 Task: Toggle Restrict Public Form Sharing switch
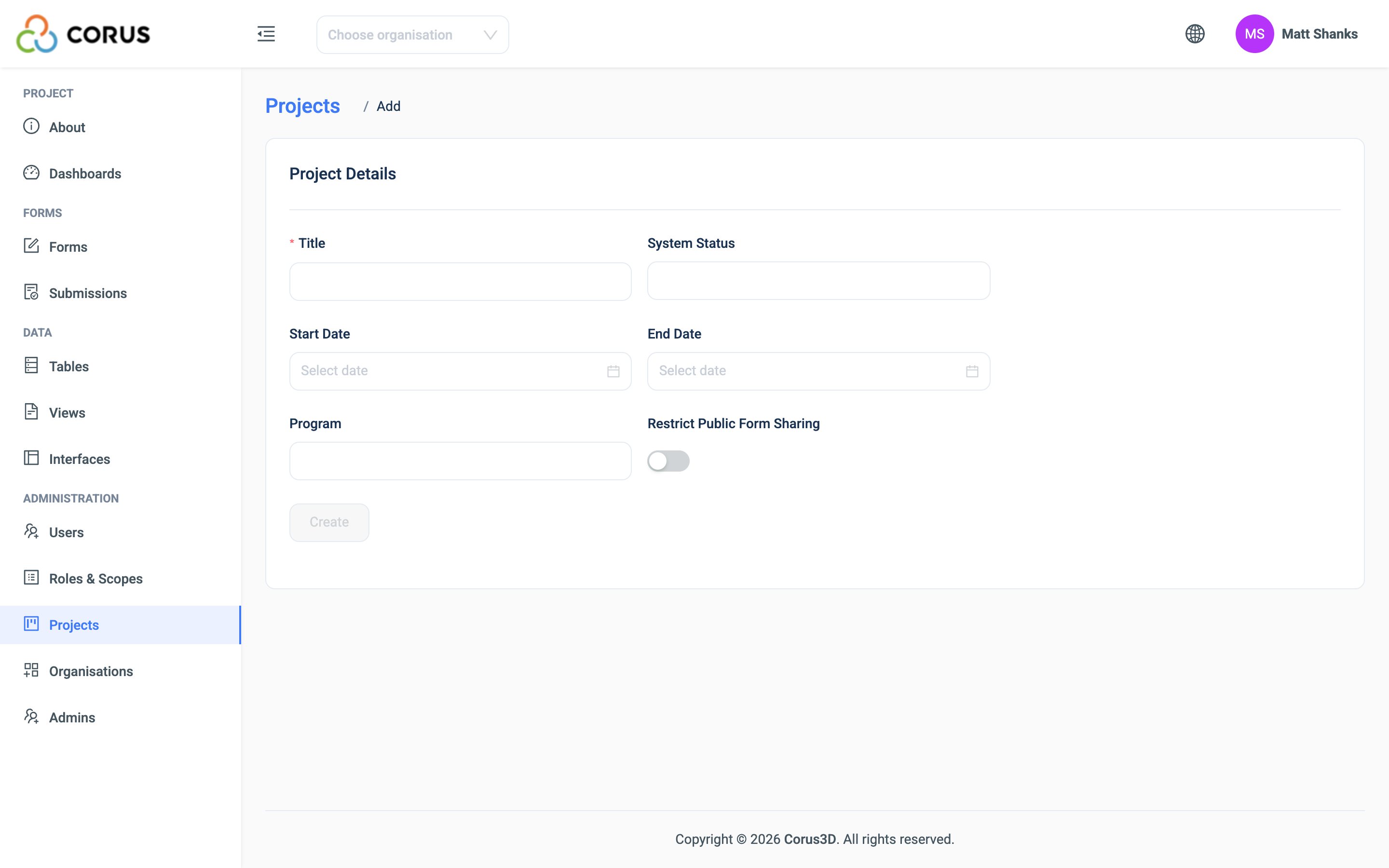pos(668,461)
